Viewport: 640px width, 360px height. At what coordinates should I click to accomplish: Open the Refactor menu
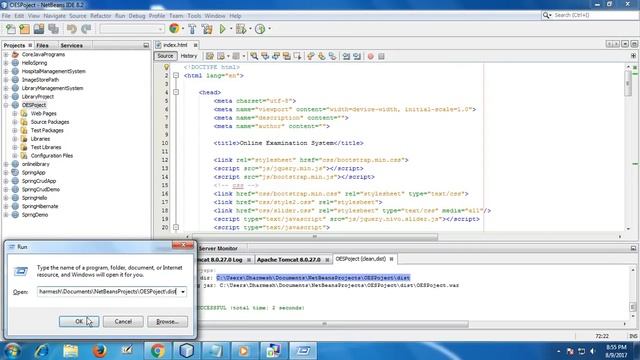pyautogui.click(x=100, y=16)
